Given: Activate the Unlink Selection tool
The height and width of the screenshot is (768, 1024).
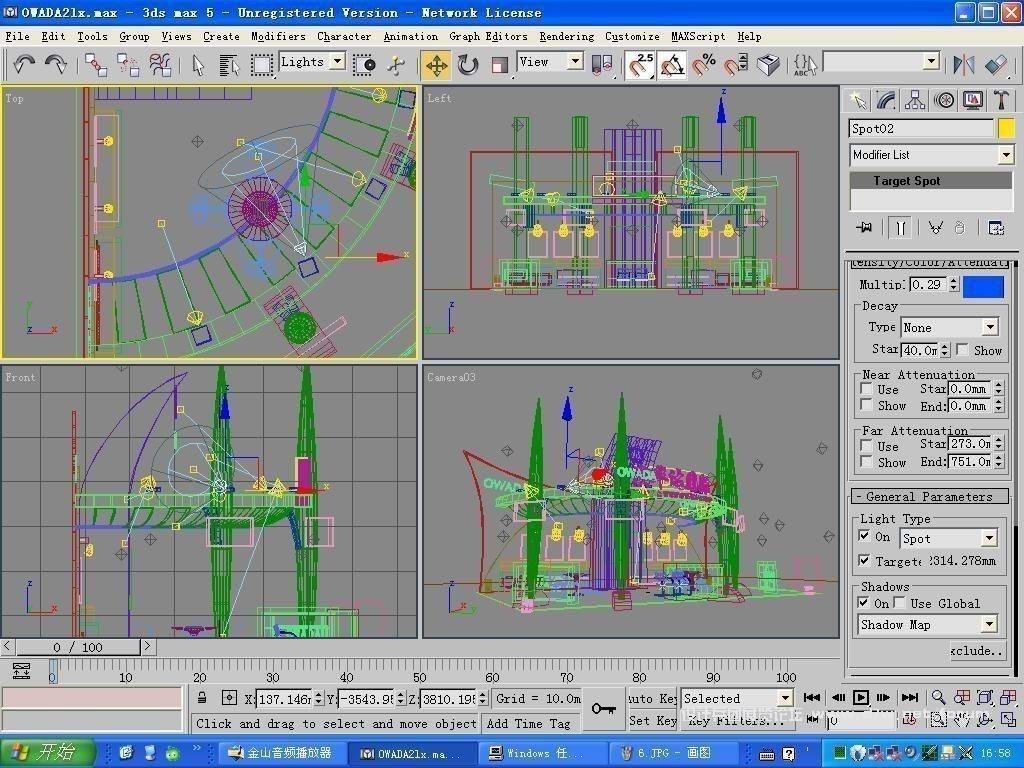Looking at the screenshot, I should [x=128, y=65].
